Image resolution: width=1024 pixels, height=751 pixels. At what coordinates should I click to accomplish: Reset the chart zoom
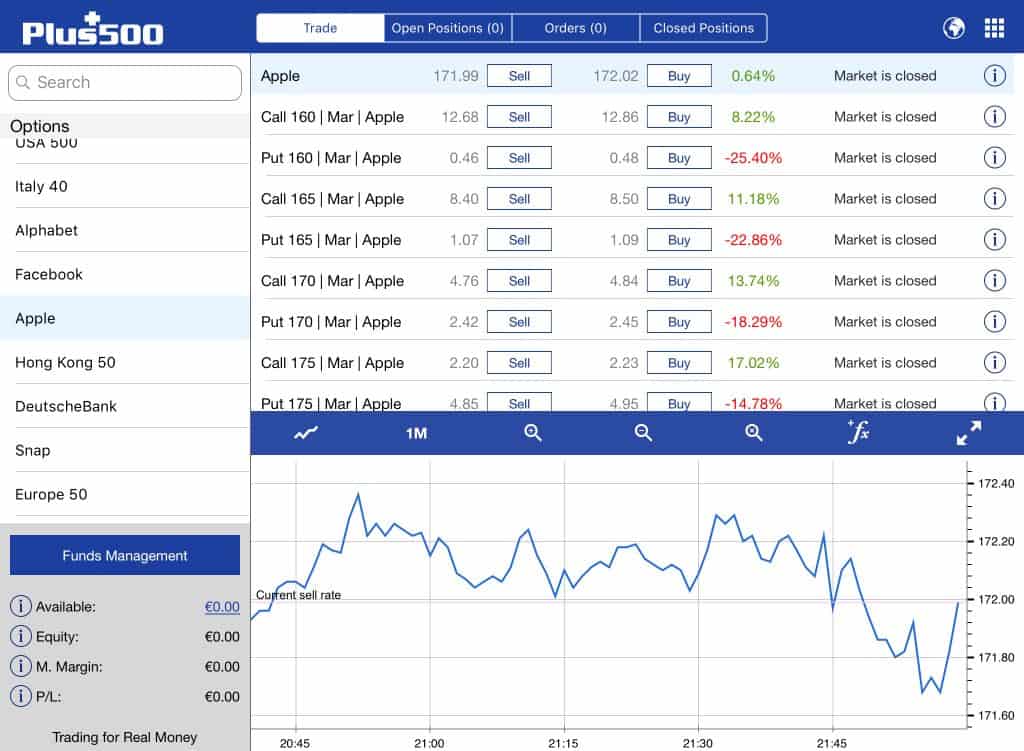click(x=753, y=432)
